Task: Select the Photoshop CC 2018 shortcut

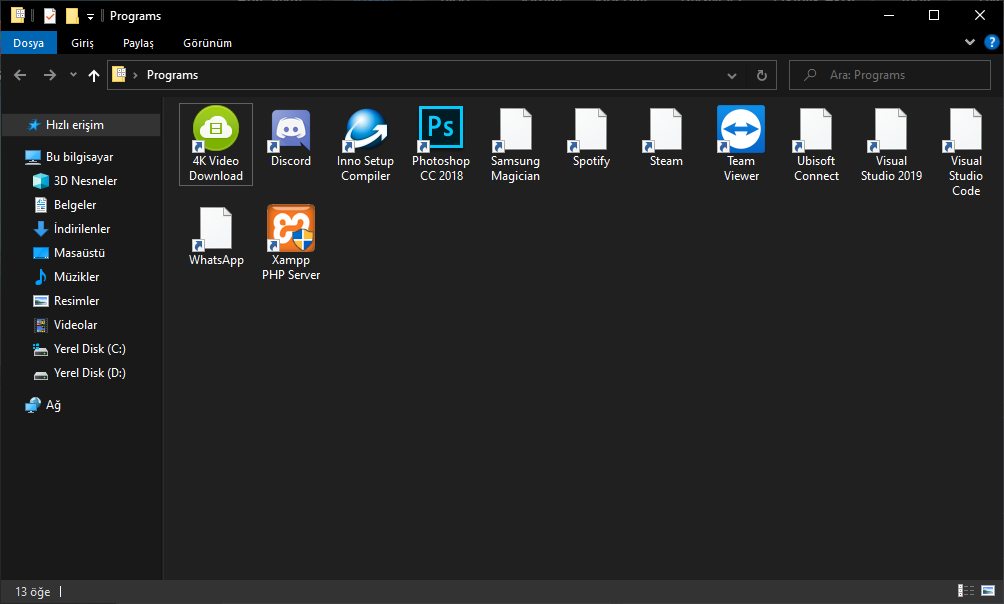Action: point(441,145)
